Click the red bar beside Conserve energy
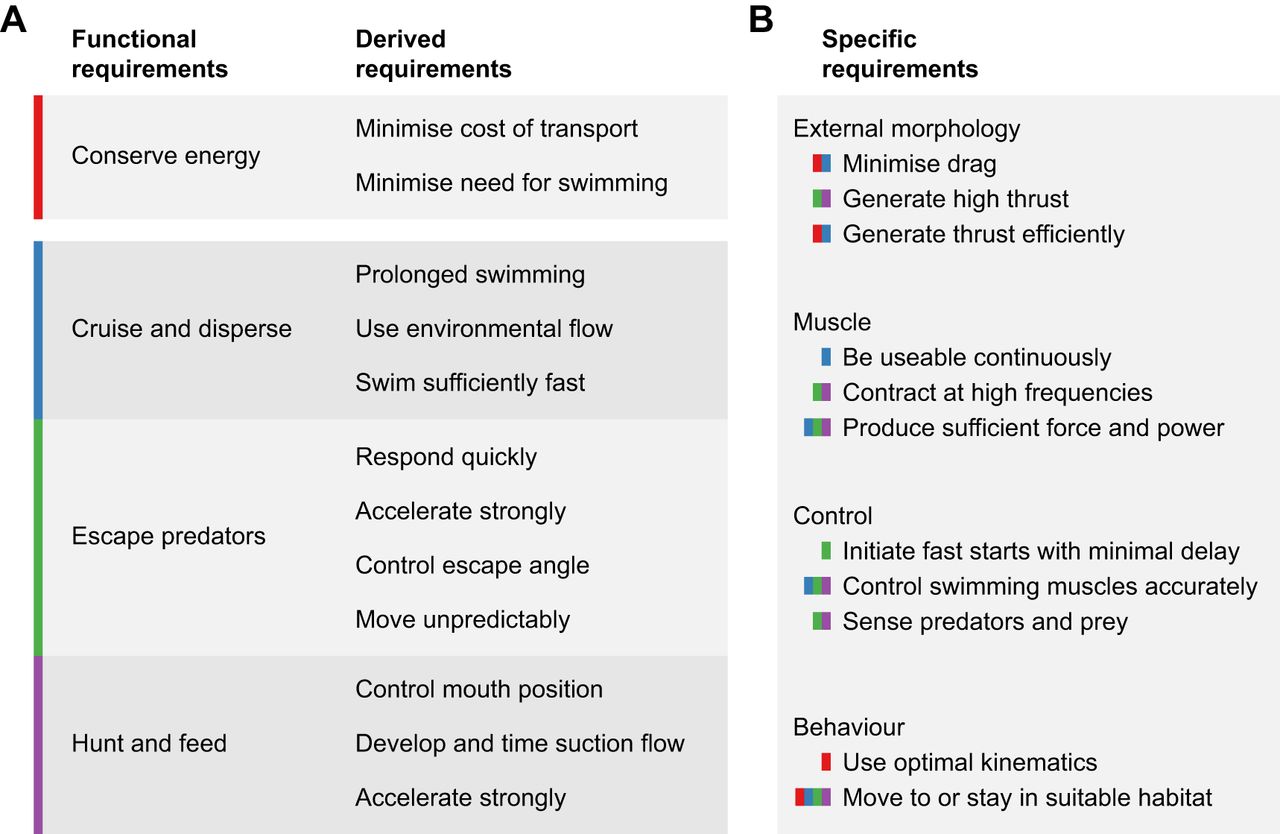This screenshot has width=1280, height=834. click(x=38, y=157)
